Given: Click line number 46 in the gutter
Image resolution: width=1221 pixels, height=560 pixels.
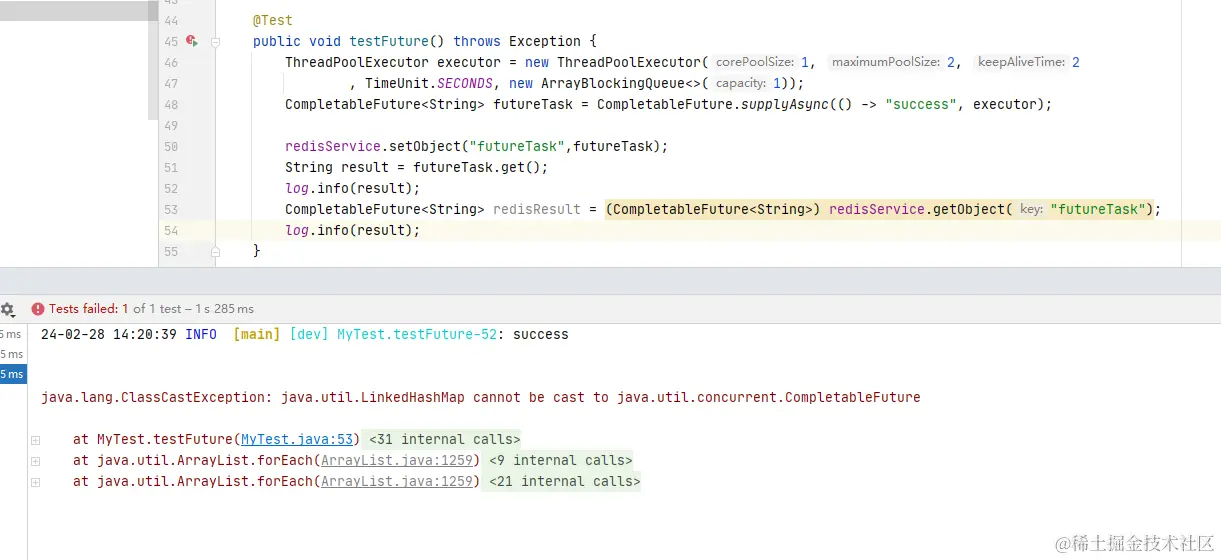Looking at the screenshot, I should coord(170,63).
